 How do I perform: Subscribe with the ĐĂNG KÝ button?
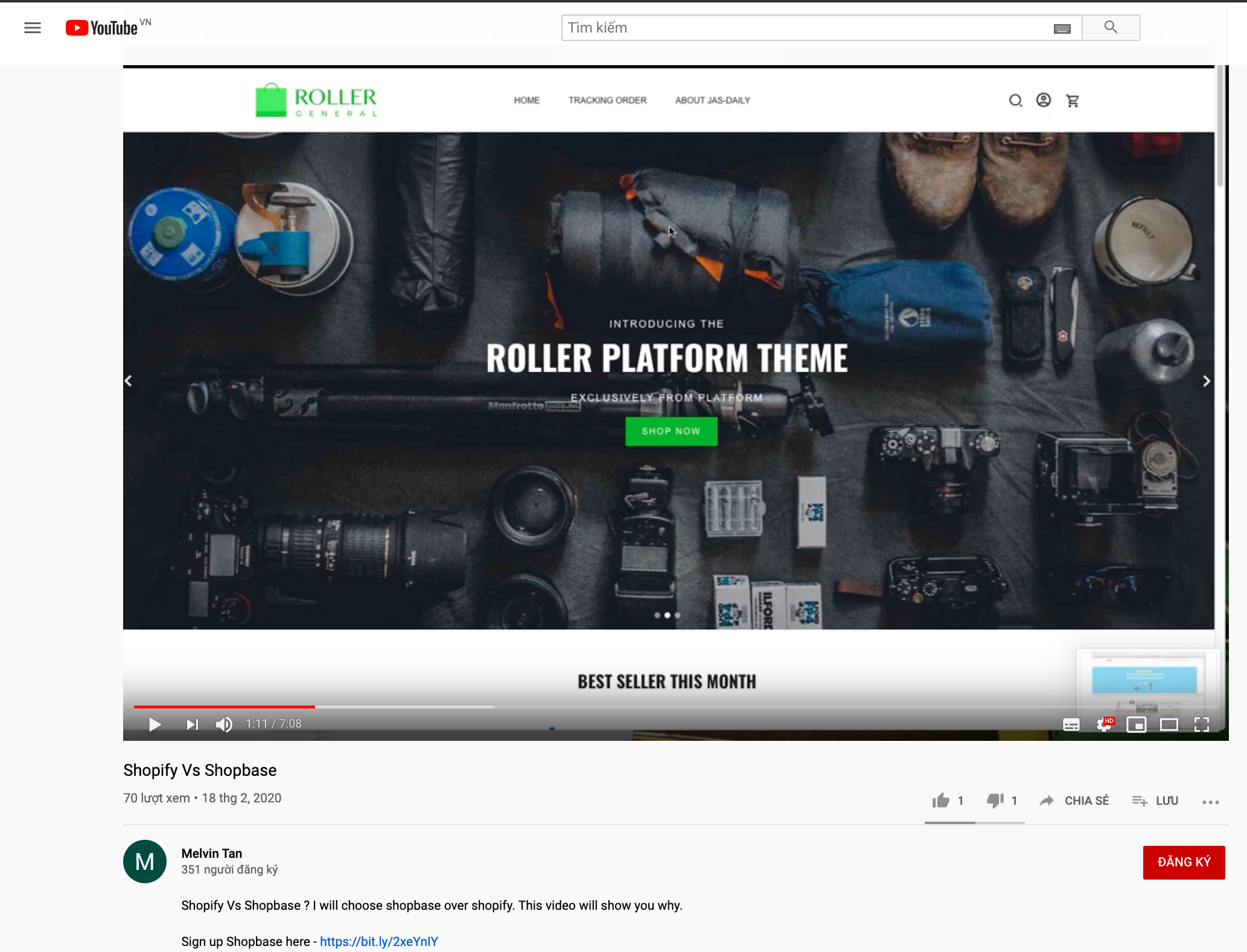(x=1184, y=862)
